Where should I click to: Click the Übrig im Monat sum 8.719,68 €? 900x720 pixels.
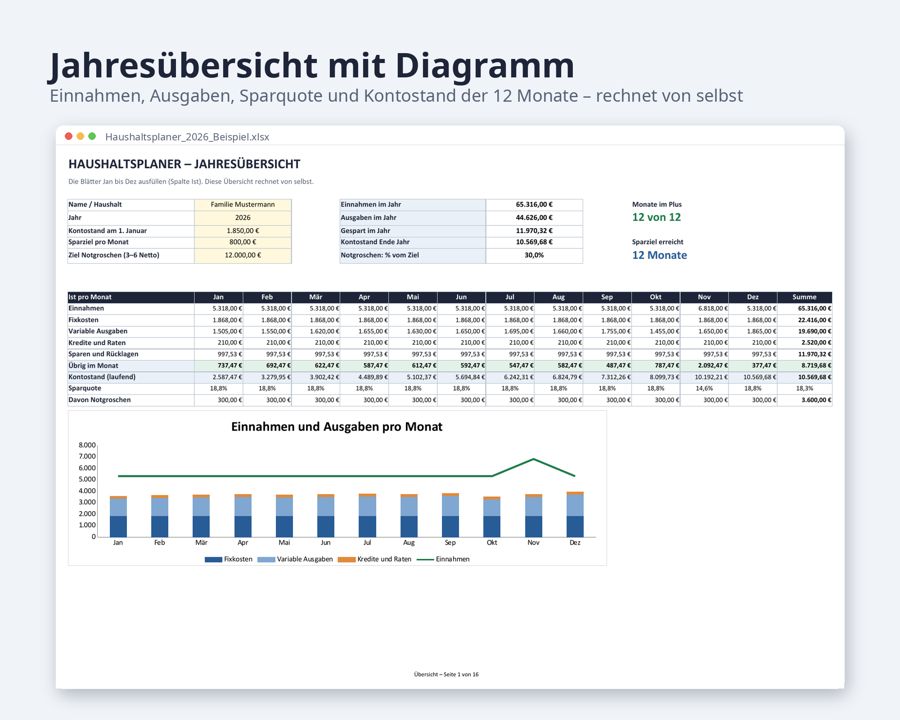coord(805,365)
